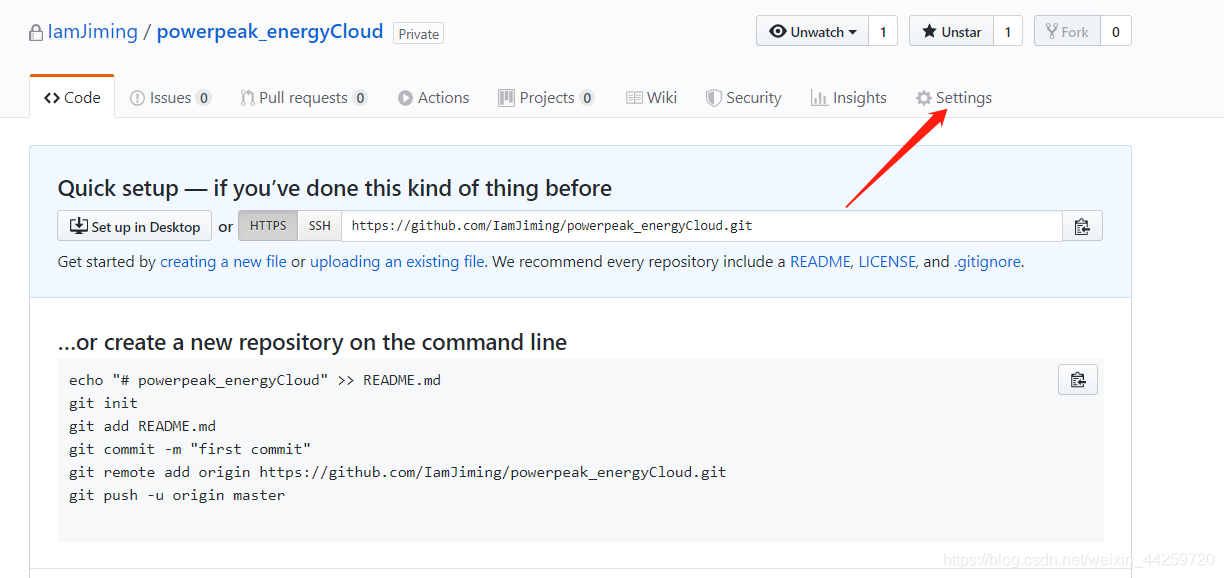Screen dimensions: 1224x578
Task: Open the Unwatch dropdown menu
Action: (812, 31)
